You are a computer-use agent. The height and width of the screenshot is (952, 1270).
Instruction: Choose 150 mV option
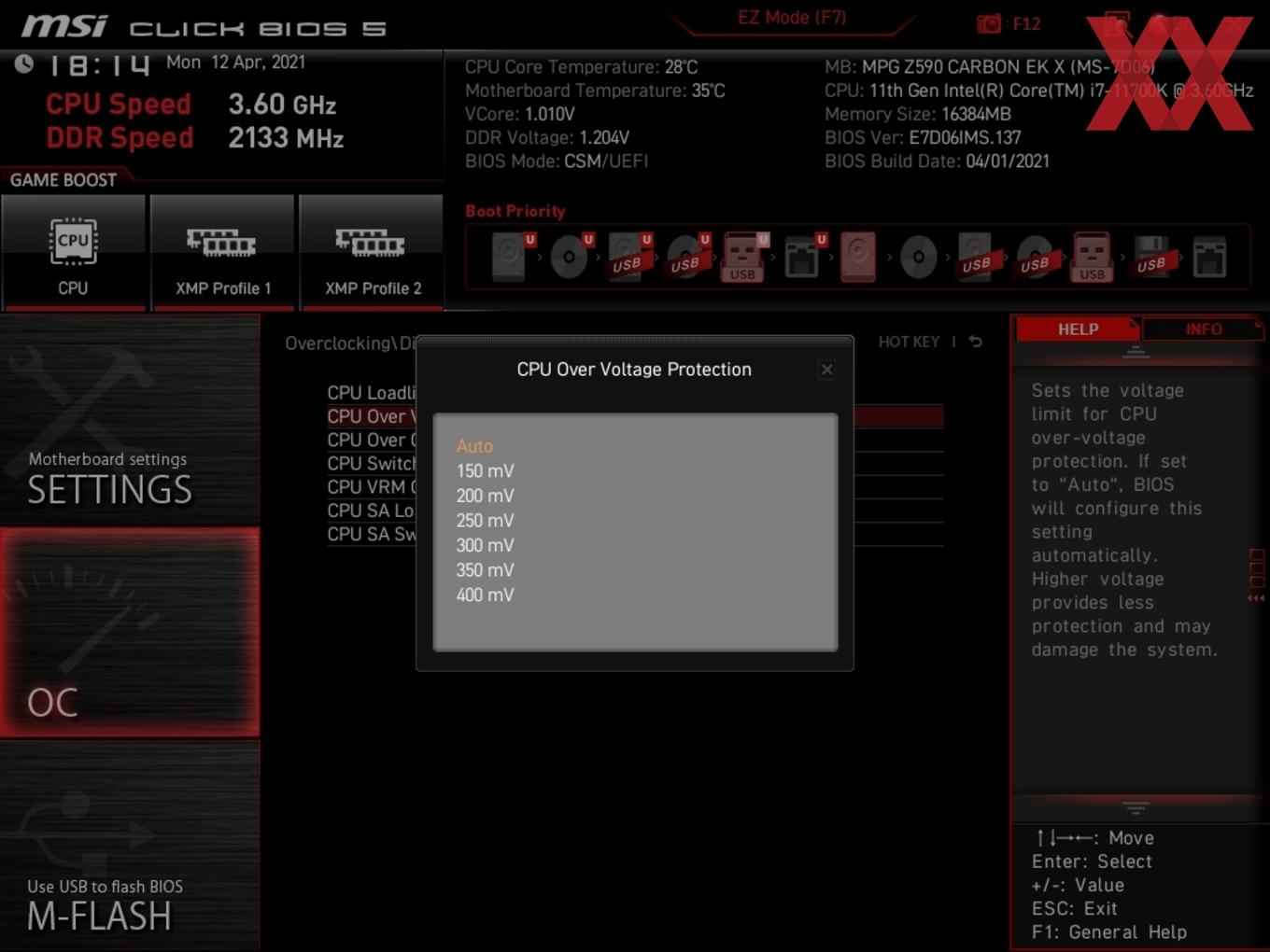(x=485, y=470)
